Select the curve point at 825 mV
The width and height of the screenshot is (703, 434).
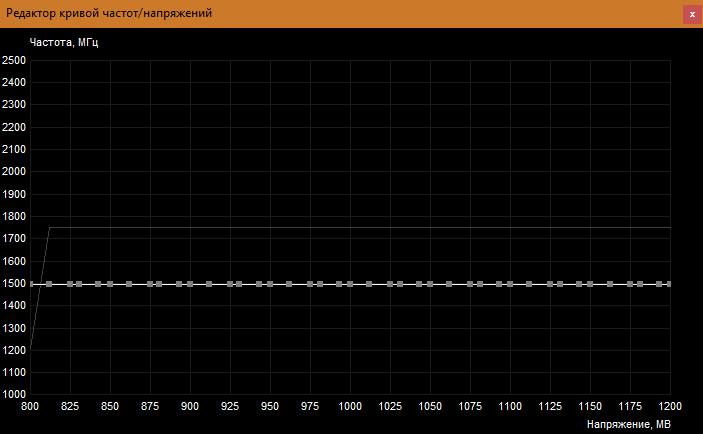click(x=70, y=284)
